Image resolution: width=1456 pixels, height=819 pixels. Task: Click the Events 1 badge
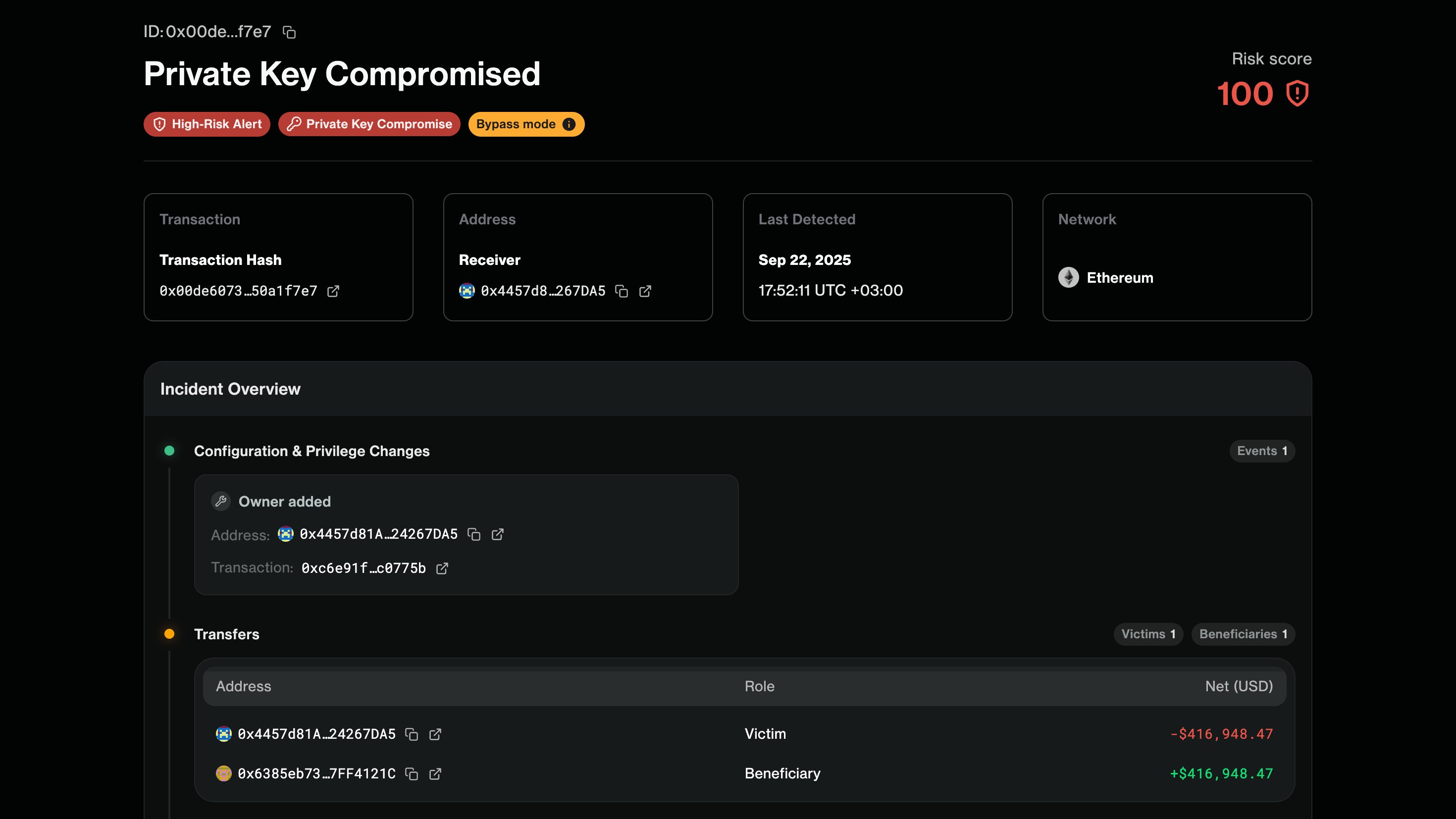coord(1261,451)
